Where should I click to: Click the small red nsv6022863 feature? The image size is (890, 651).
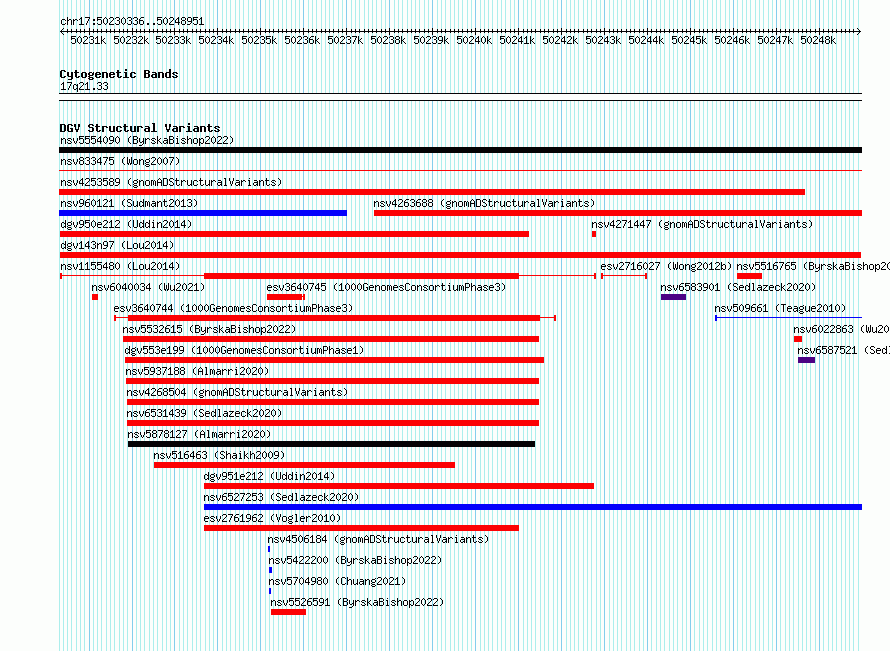click(798, 339)
